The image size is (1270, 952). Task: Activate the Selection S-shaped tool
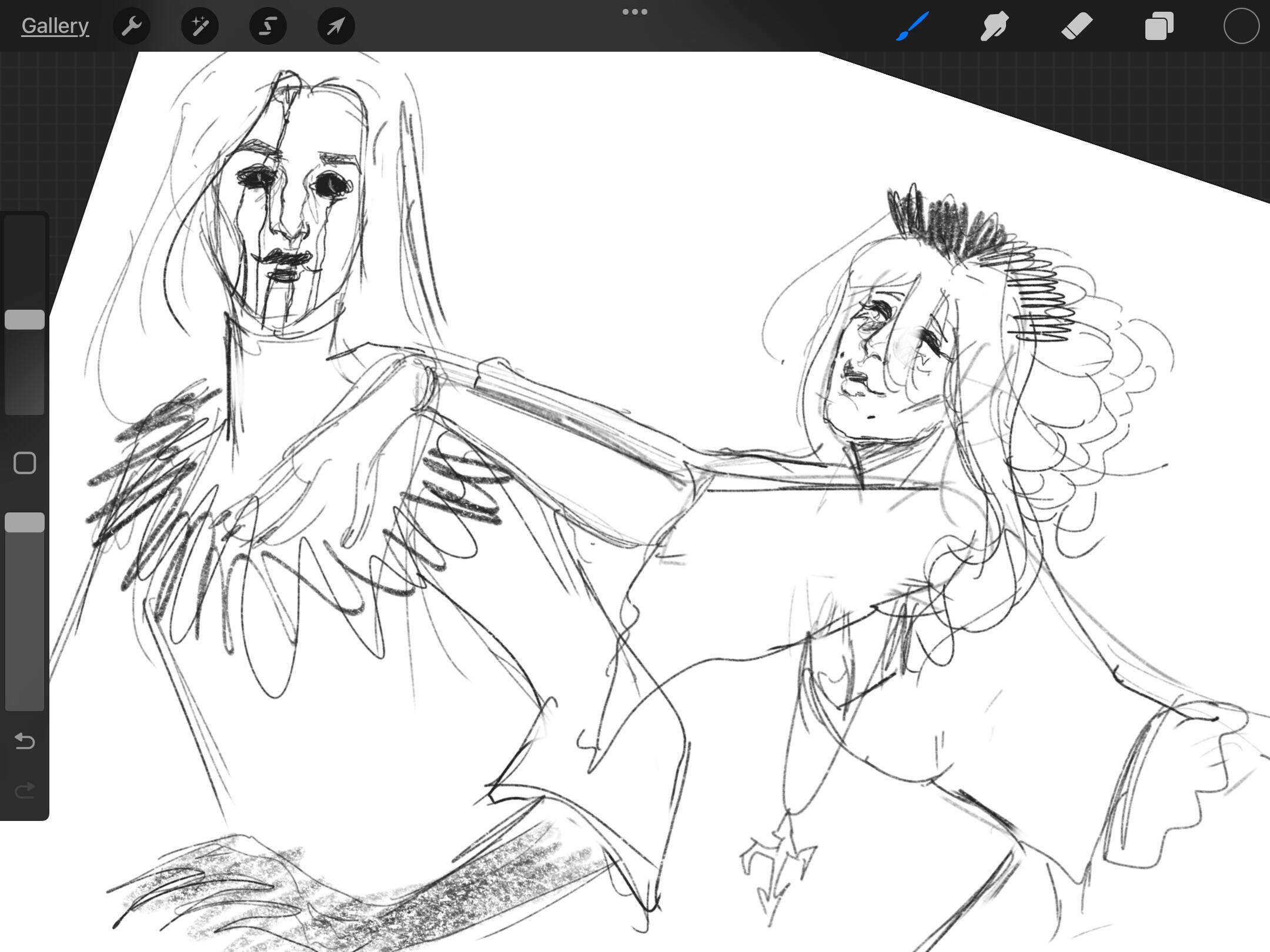click(268, 26)
